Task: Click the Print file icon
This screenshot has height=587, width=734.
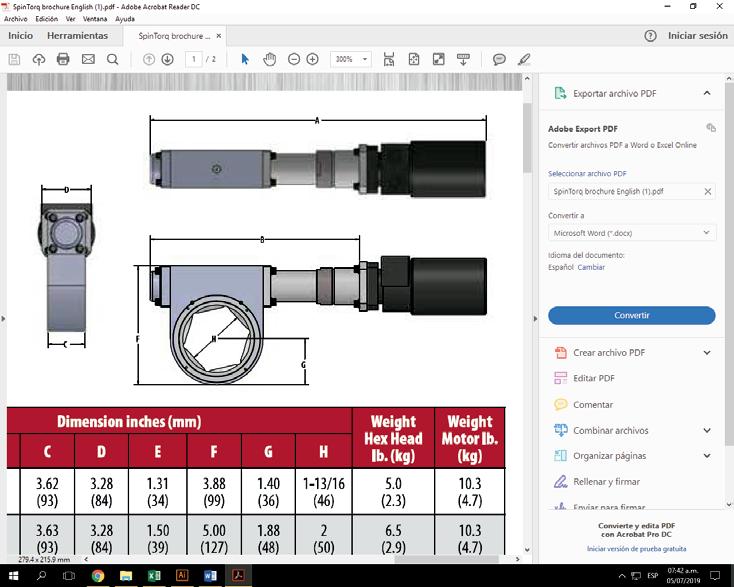Action: pos(63,59)
